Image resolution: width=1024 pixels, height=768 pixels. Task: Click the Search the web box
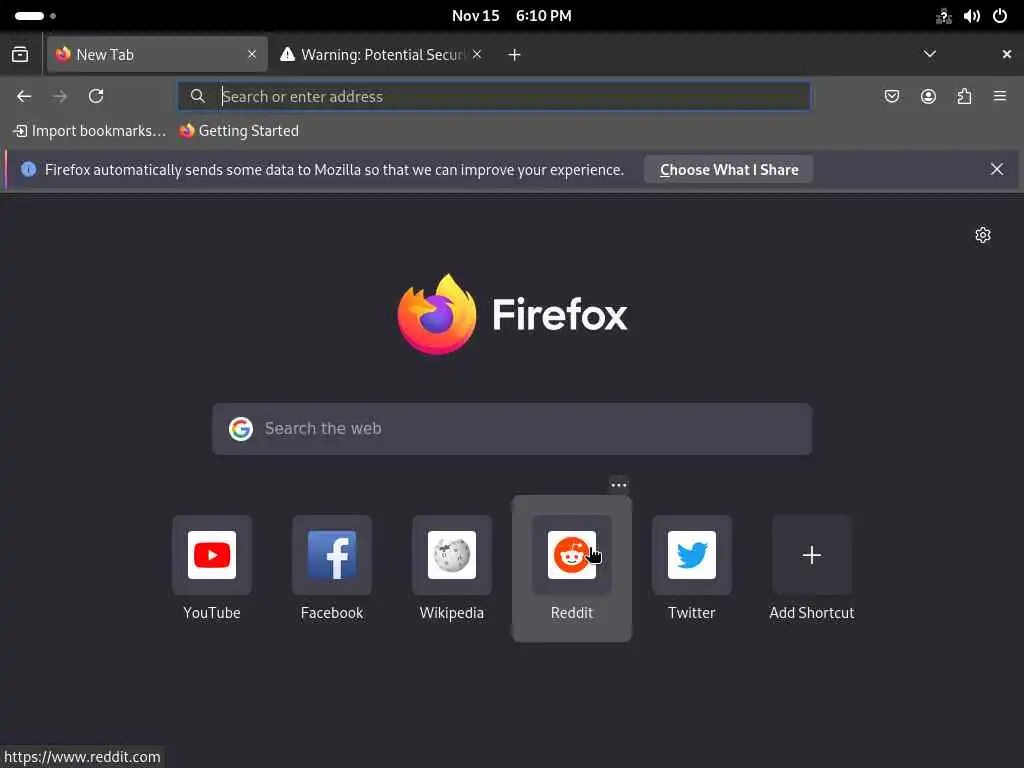(x=512, y=429)
